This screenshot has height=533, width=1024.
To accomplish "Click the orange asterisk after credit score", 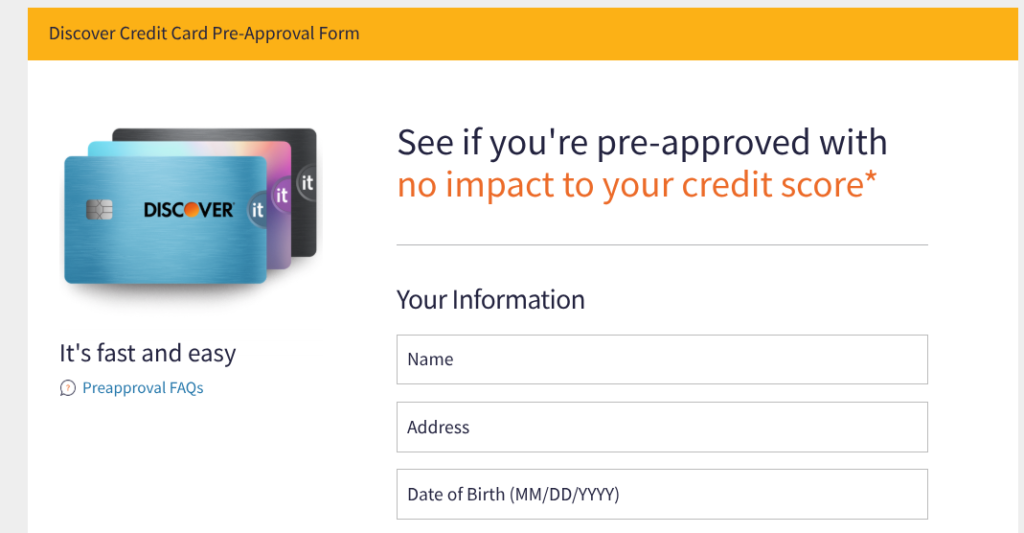I will pos(869,180).
